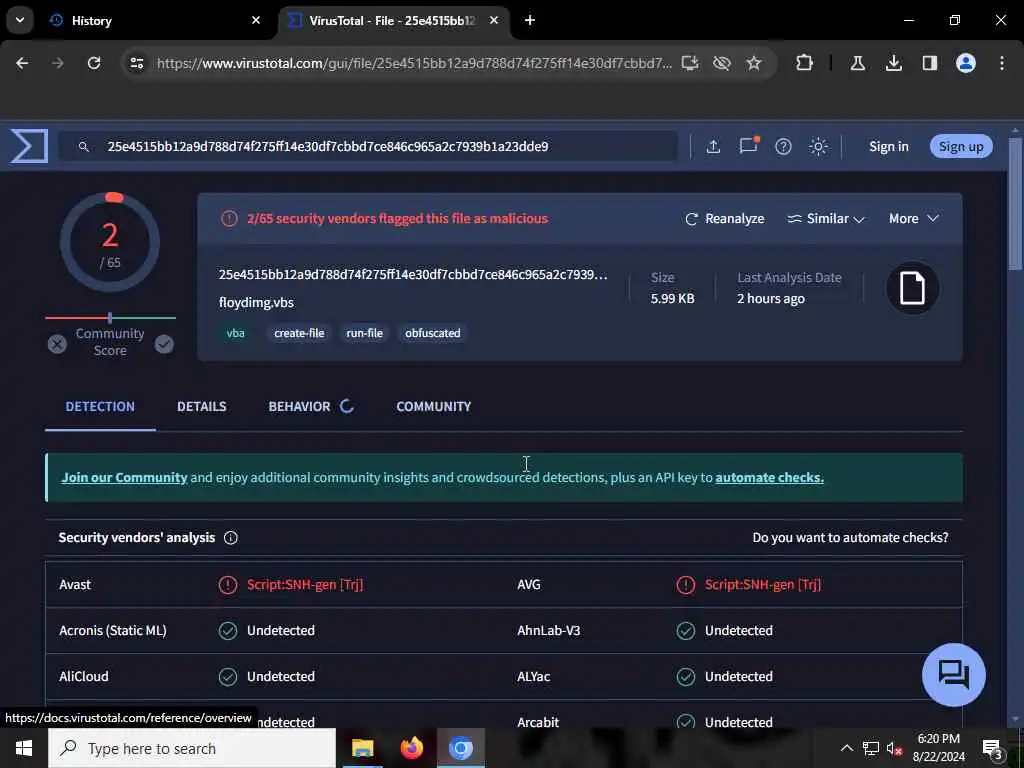Click Sign in
Image resolution: width=1024 pixels, height=768 pixels.
[x=889, y=146]
